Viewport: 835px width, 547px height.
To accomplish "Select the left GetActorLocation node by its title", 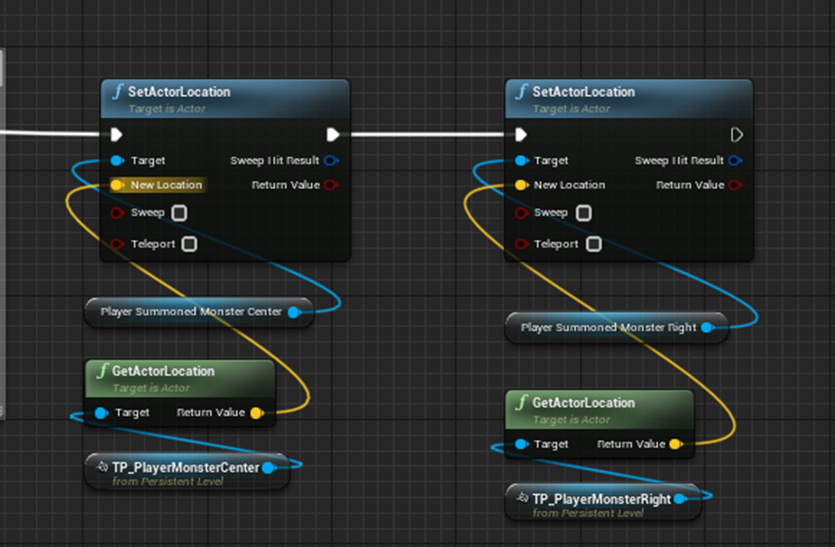I will tap(163, 371).
